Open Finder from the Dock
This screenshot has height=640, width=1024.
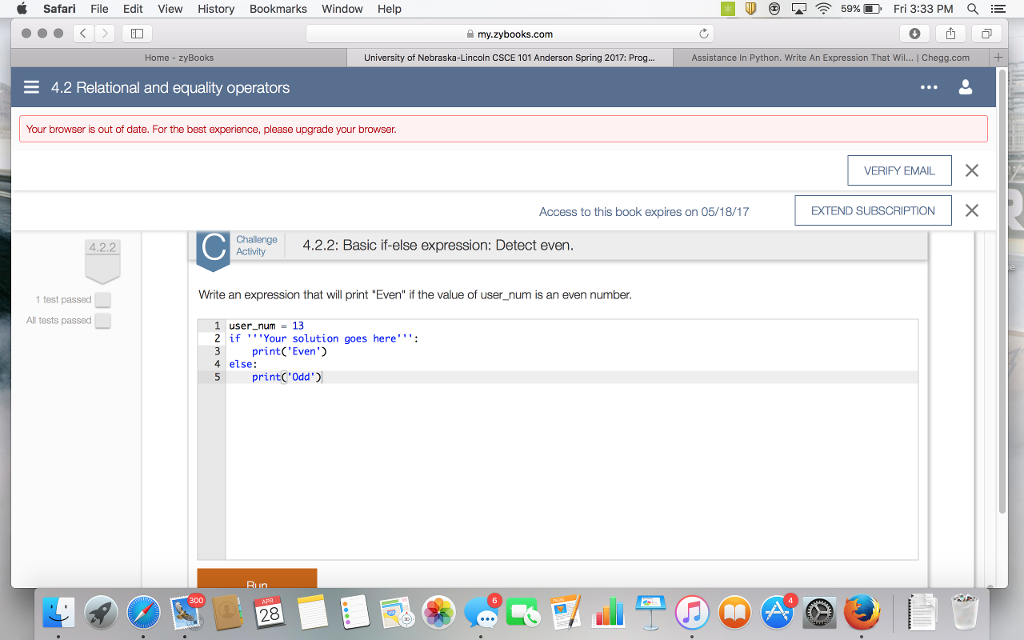[59, 613]
